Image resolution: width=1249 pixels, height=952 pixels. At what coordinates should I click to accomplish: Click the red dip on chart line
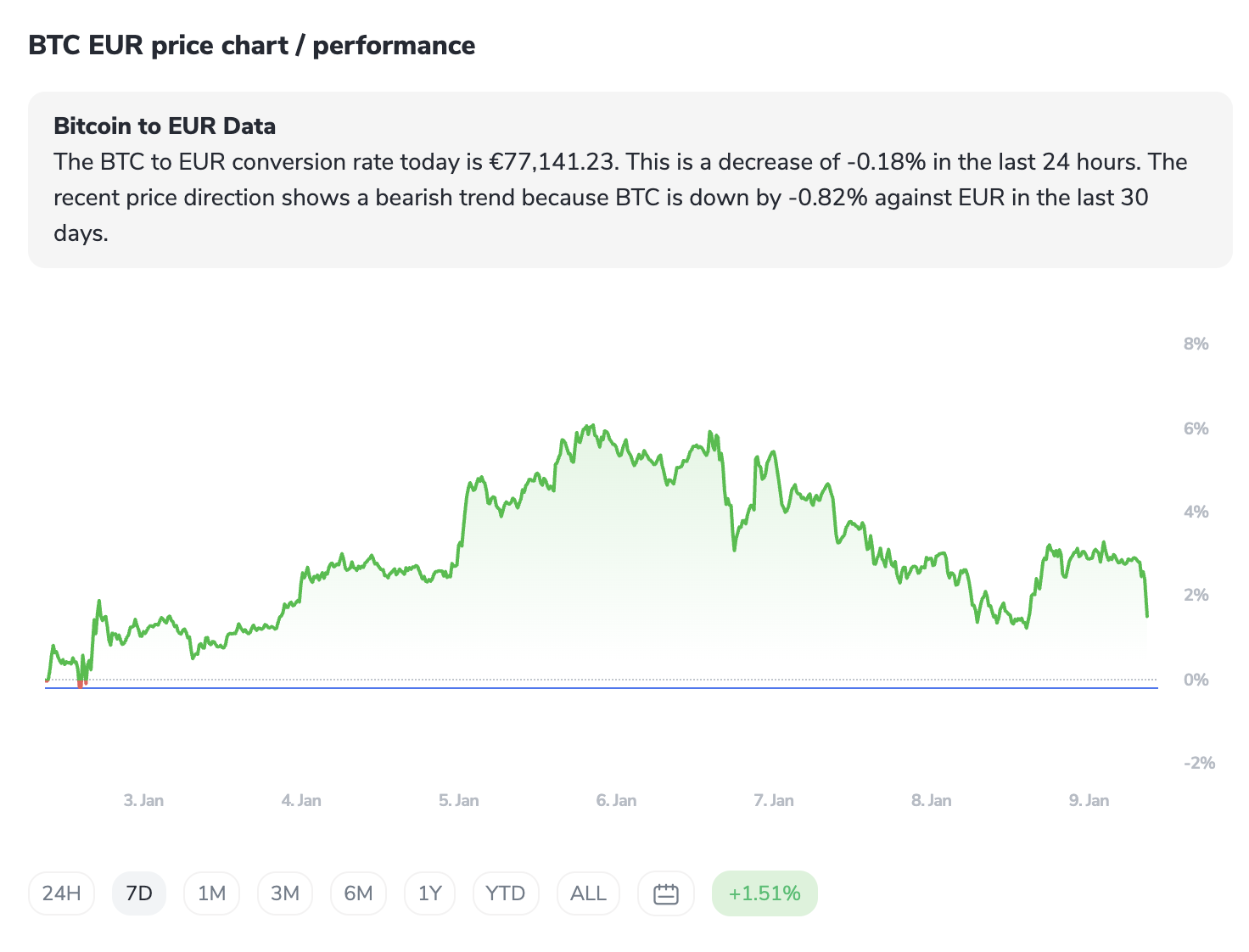(x=81, y=683)
